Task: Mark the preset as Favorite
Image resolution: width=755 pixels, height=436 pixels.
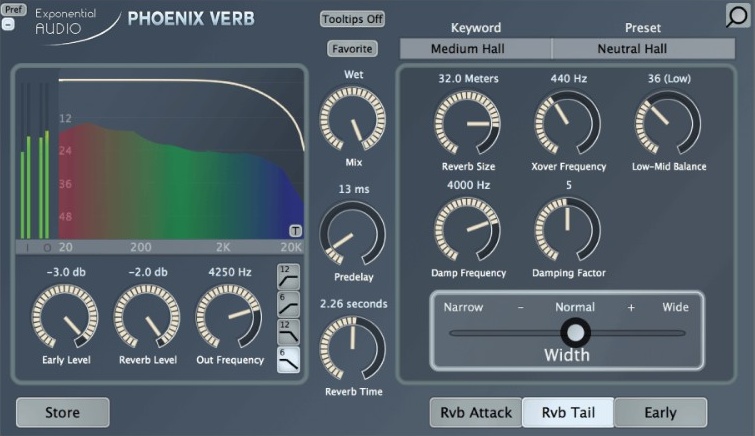Action: pyautogui.click(x=352, y=49)
